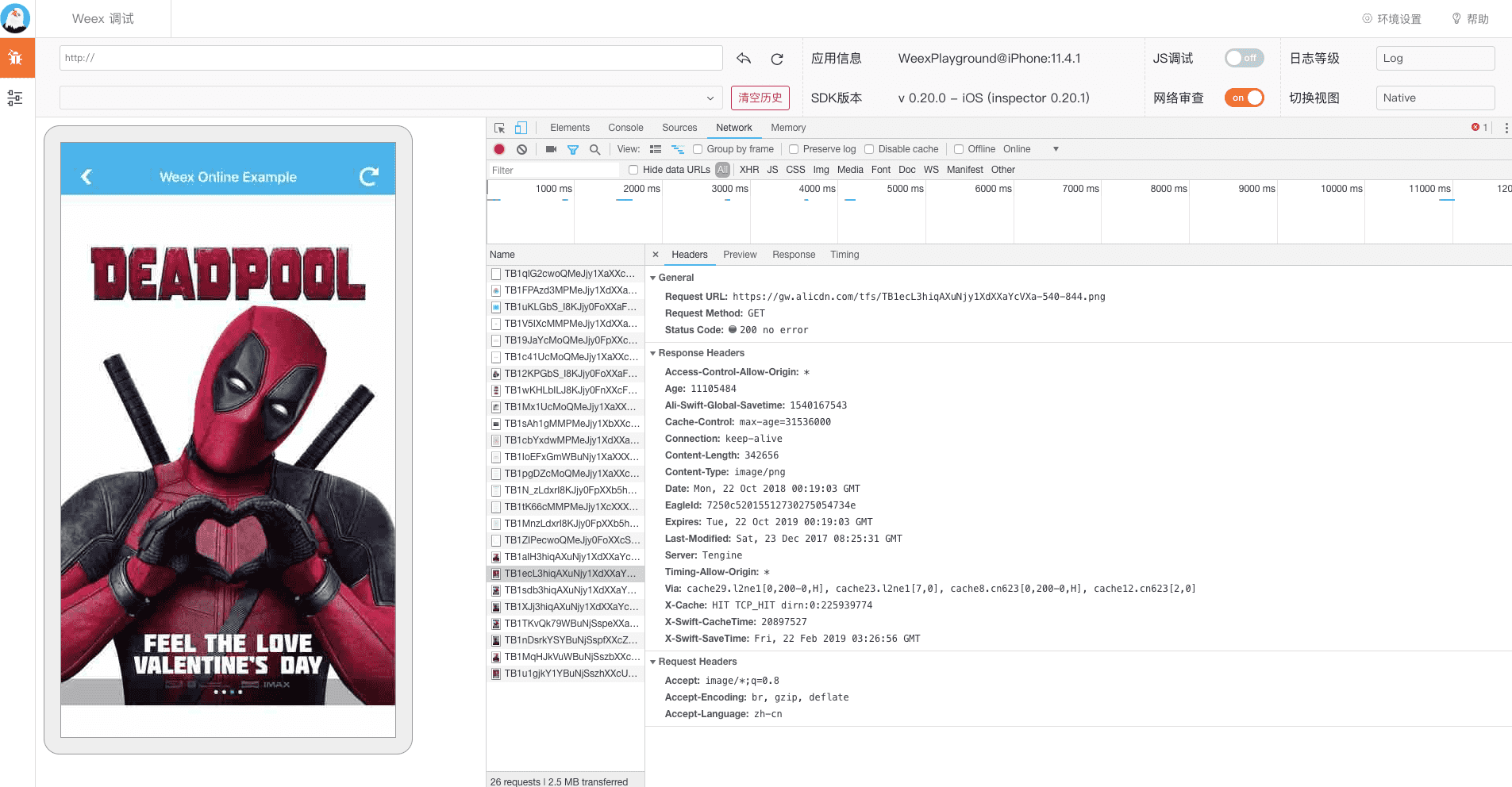Viewport: 1512px width, 787px height.
Task: Enable the Disable cache checkbox
Action: [x=869, y=149]
